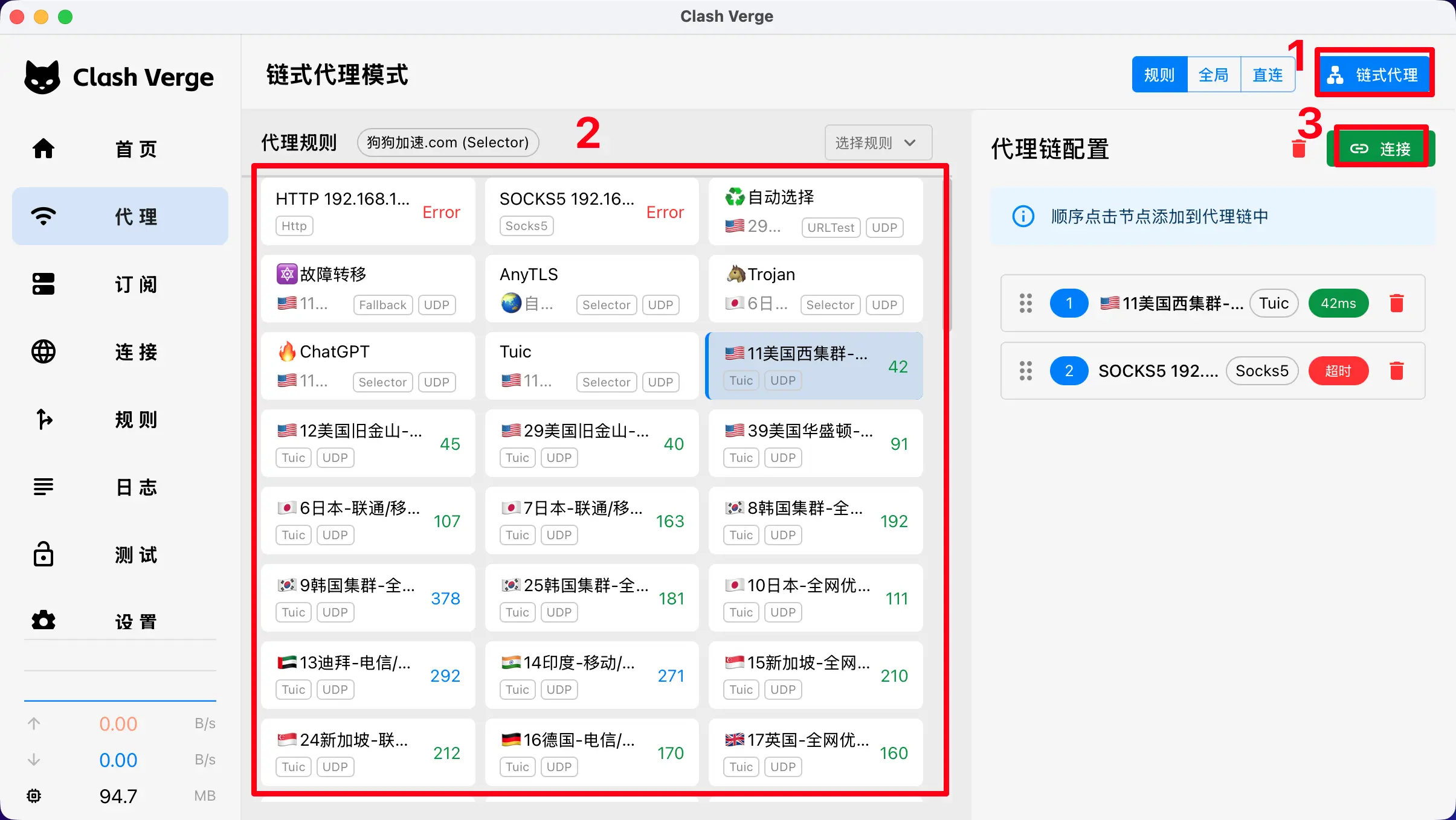Click the Clash Verge cat logo
Image resolution: width=1456 pixels, height=820 pixels.
click(42, 75)
